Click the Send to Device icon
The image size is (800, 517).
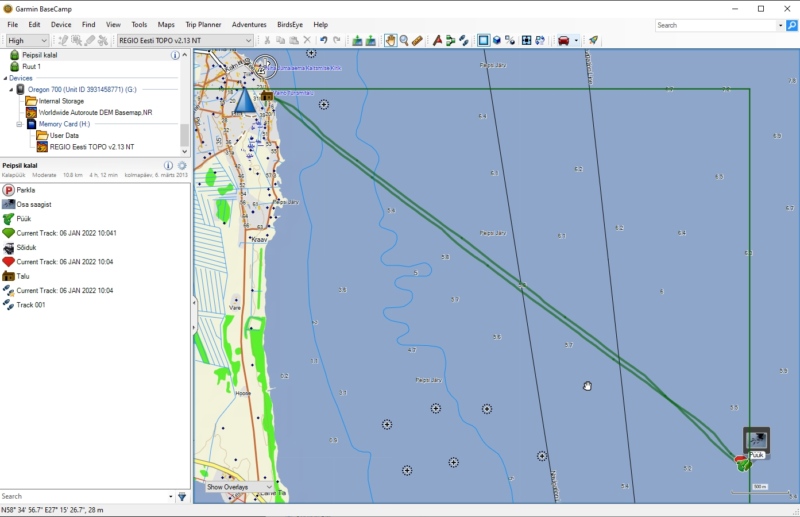click(x=357, y=40)
